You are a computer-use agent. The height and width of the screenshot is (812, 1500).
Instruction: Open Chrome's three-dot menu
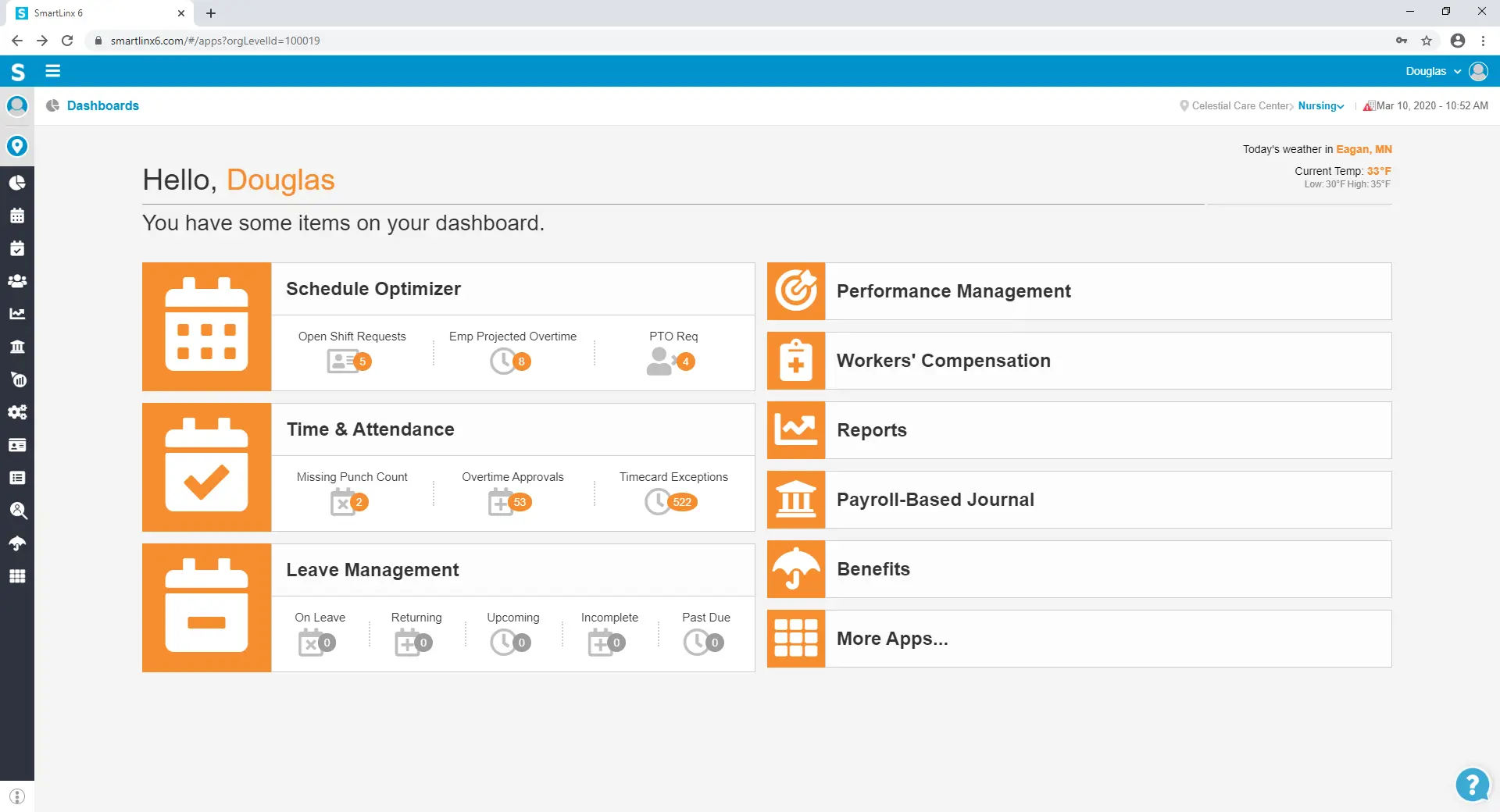click(x=1483, y=41)
